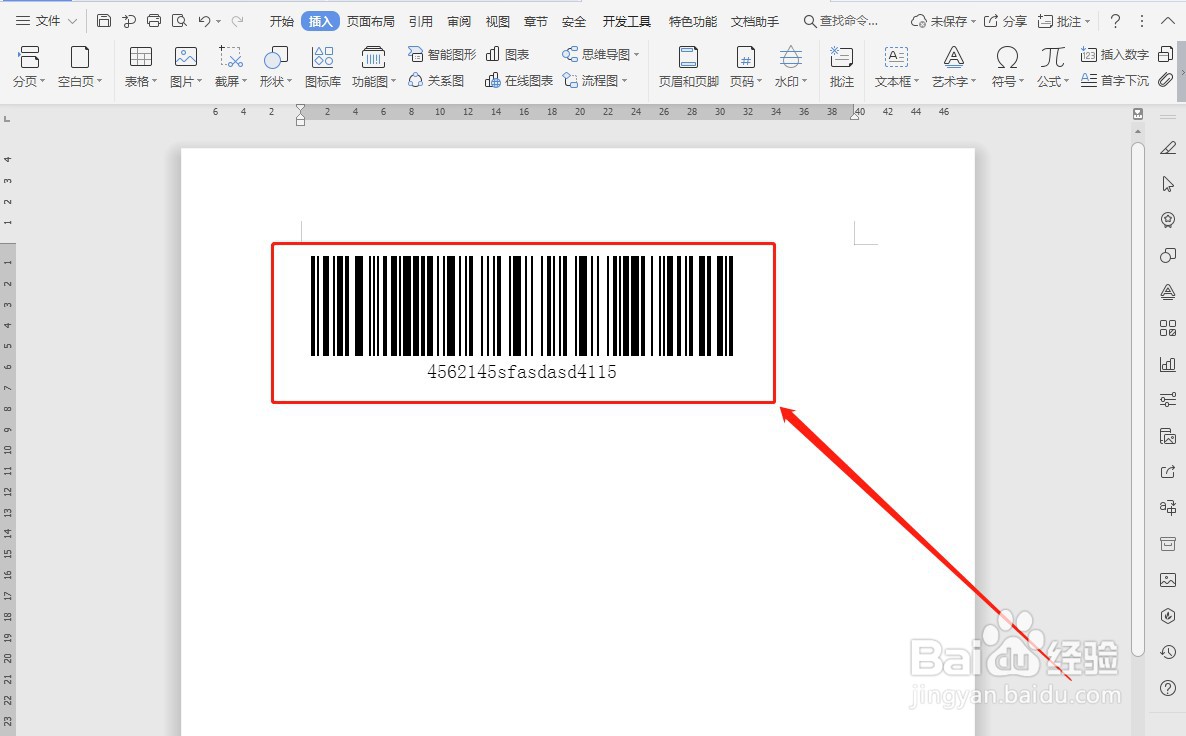Switch to the 章节 tab
1186x736 pixels.
tap(536, 21)
